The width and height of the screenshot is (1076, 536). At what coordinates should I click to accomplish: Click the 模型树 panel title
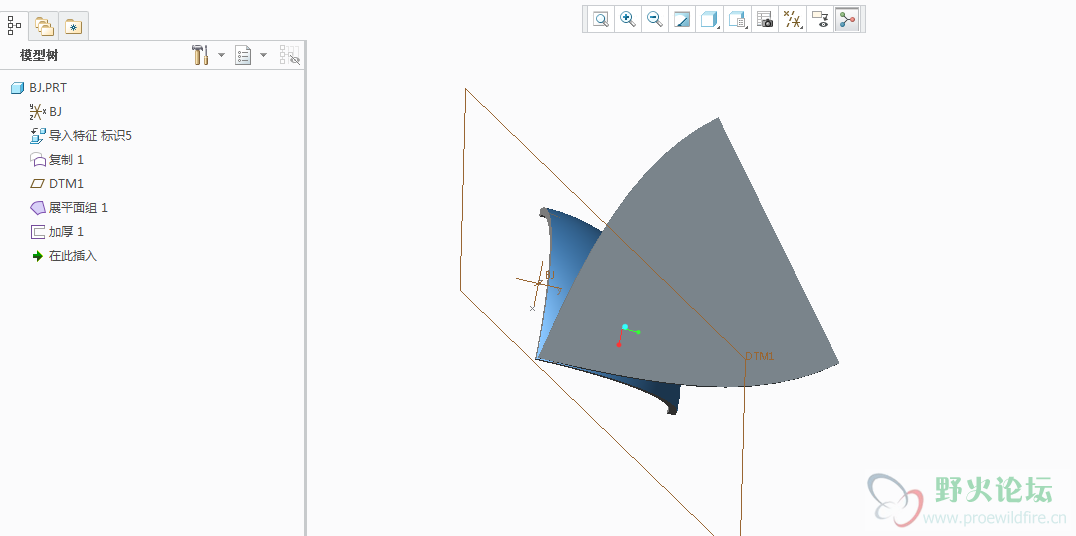[40, 56]
